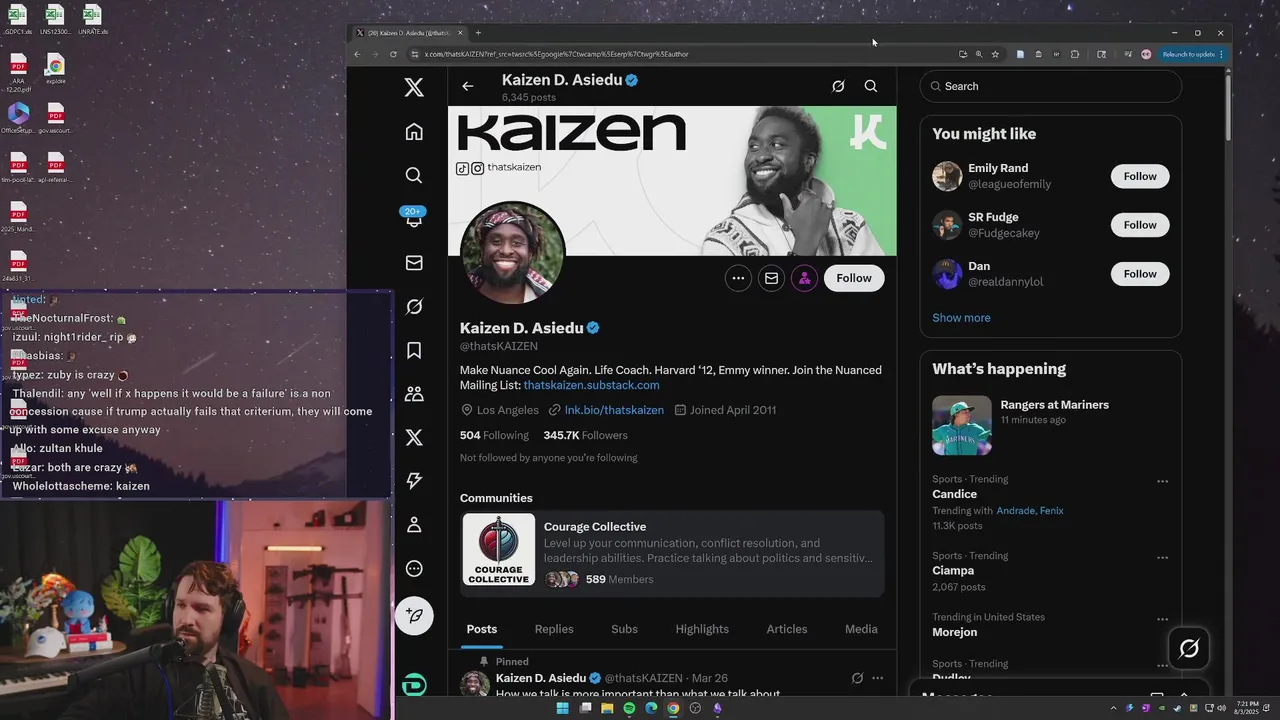Open more options for Morejon trend

coord(1163,619)
